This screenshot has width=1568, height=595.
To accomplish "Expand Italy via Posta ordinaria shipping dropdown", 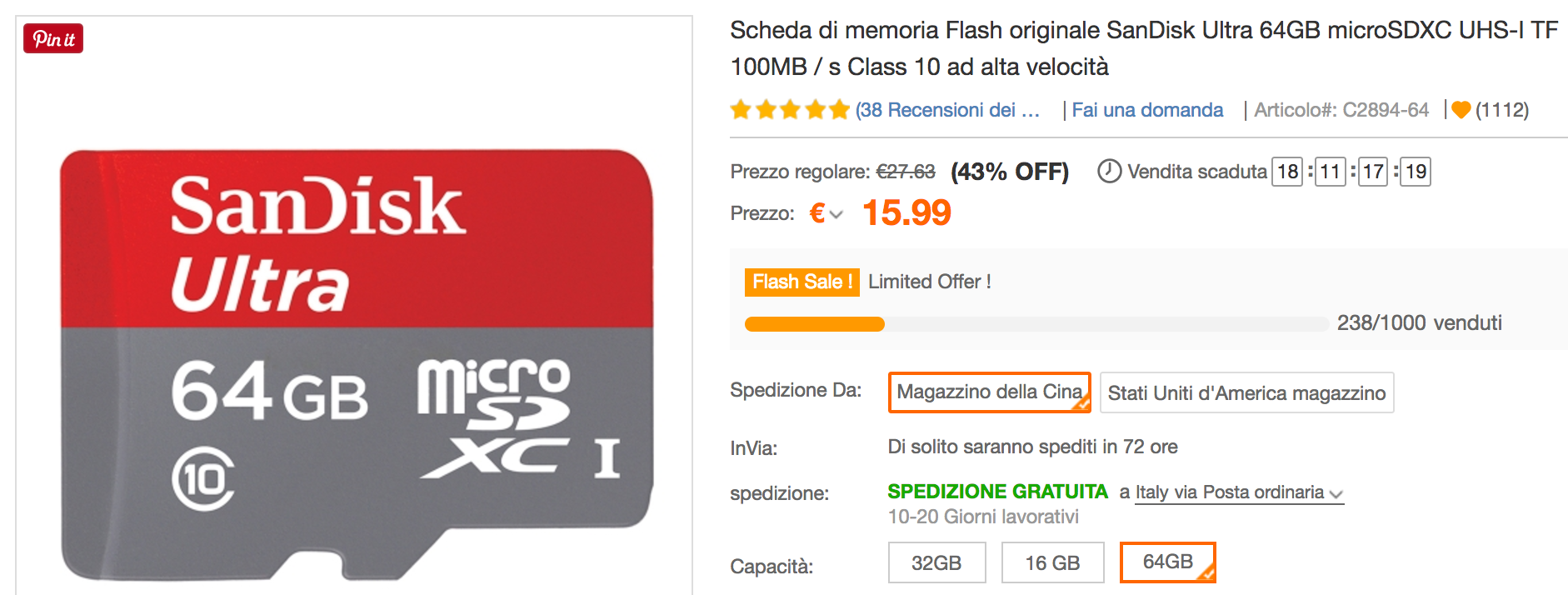I will click(1336, 494).
